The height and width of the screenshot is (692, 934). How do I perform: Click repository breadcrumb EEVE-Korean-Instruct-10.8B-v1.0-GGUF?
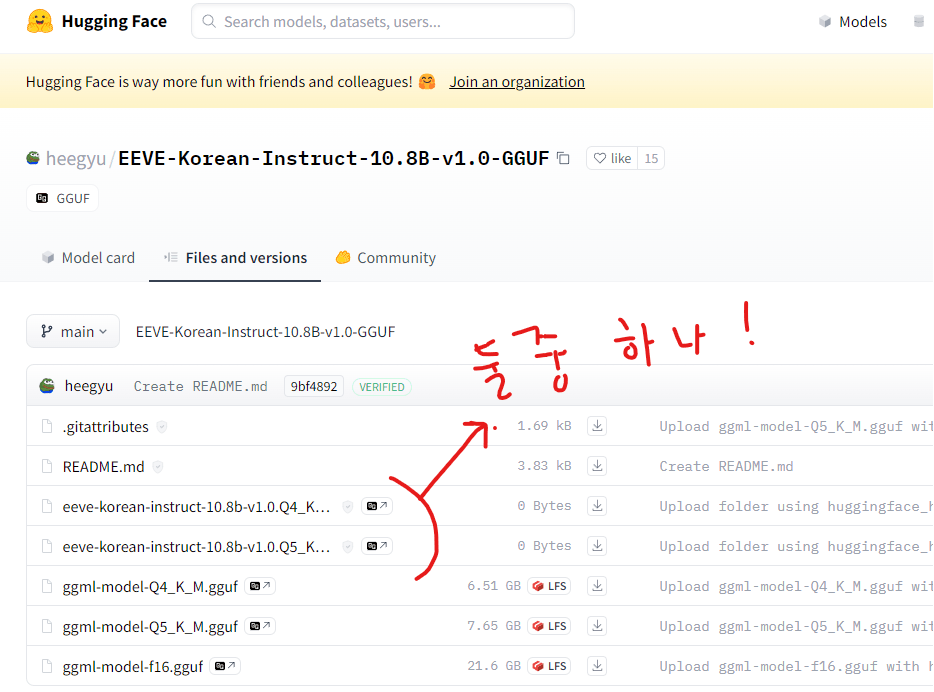click(x=265, y=332)
